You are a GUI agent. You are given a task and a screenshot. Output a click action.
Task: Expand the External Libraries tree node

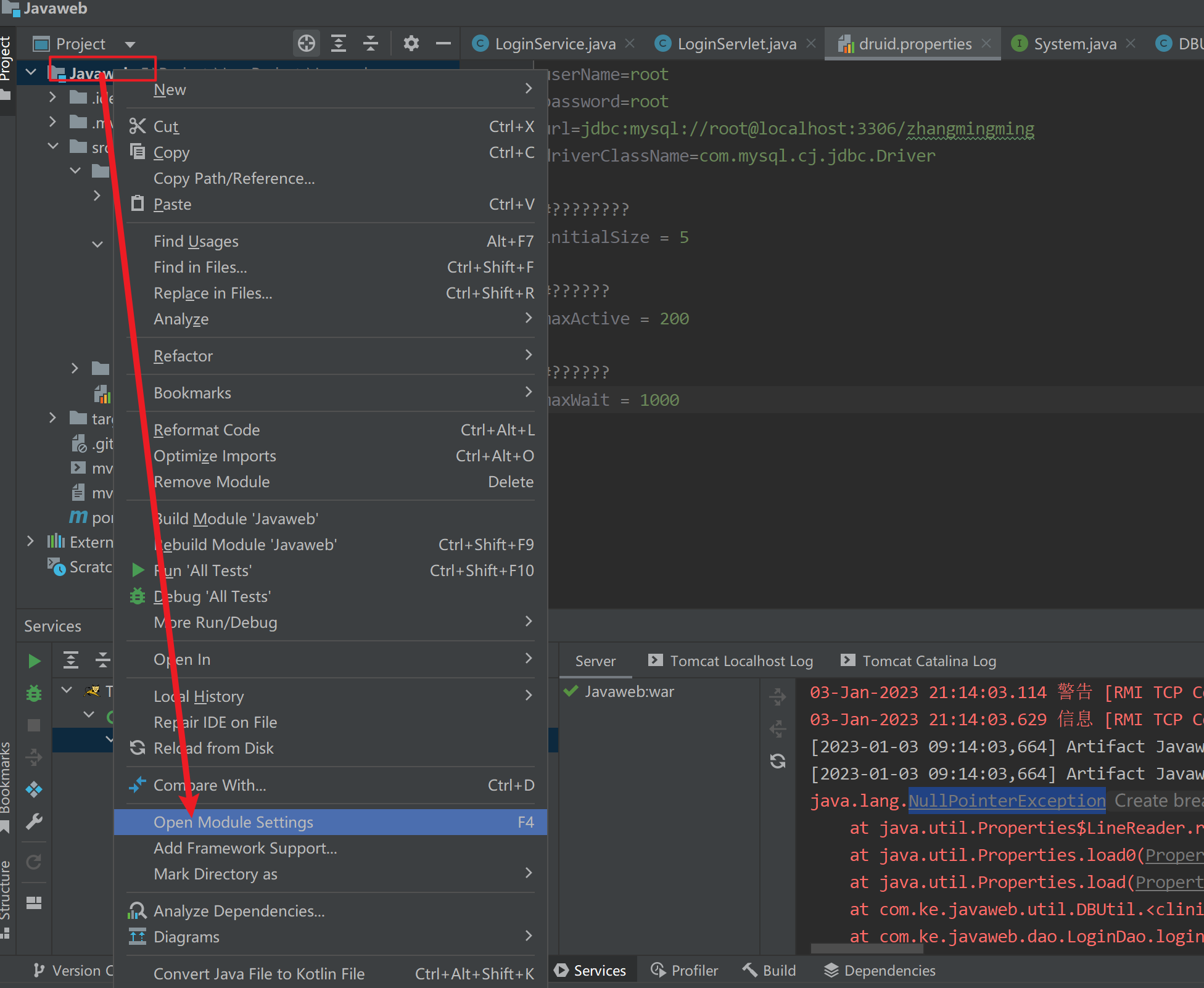pyautogui.click(x=30, y=541)
